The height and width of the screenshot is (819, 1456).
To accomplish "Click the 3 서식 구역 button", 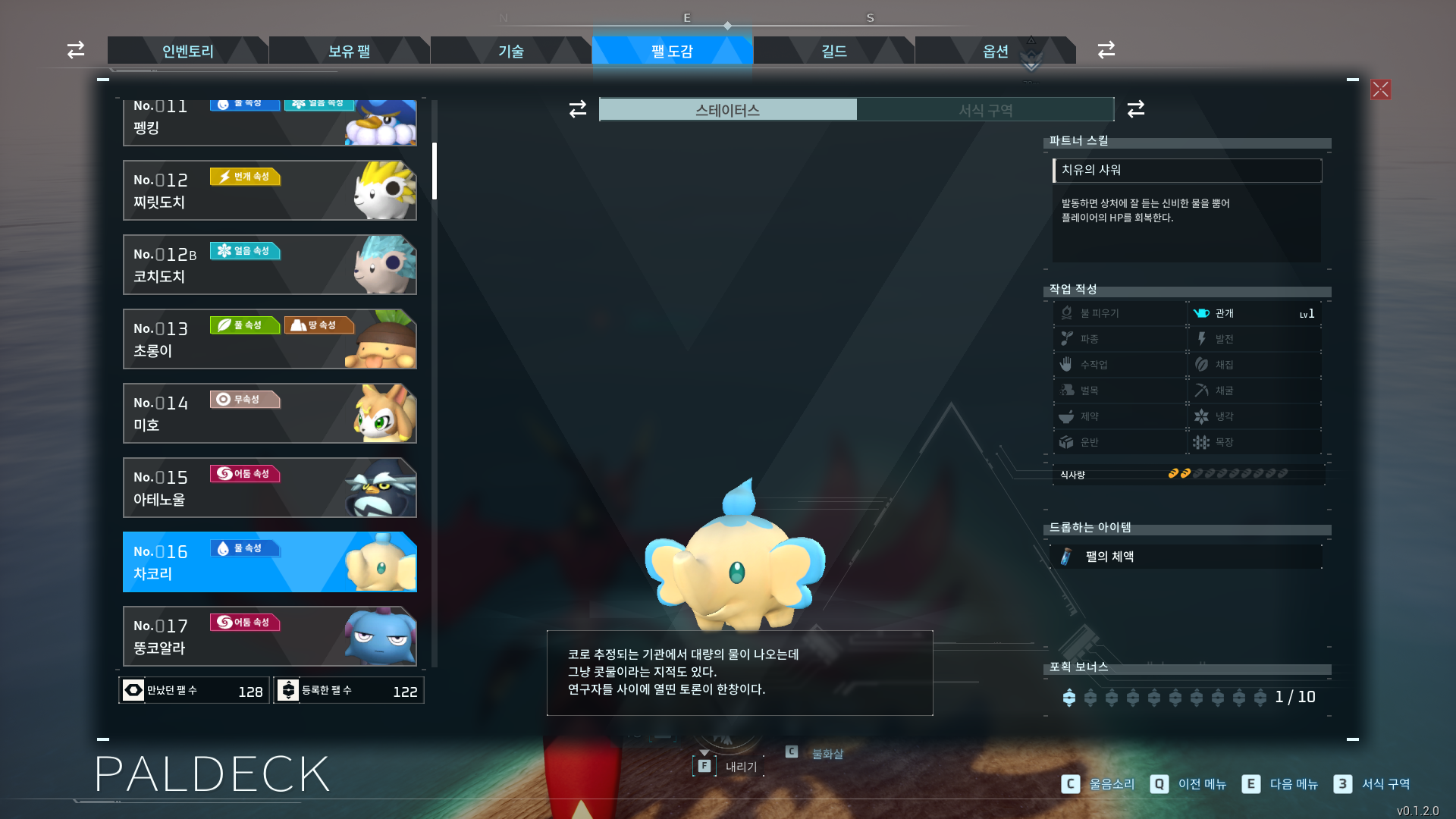I will [1372, 783].
